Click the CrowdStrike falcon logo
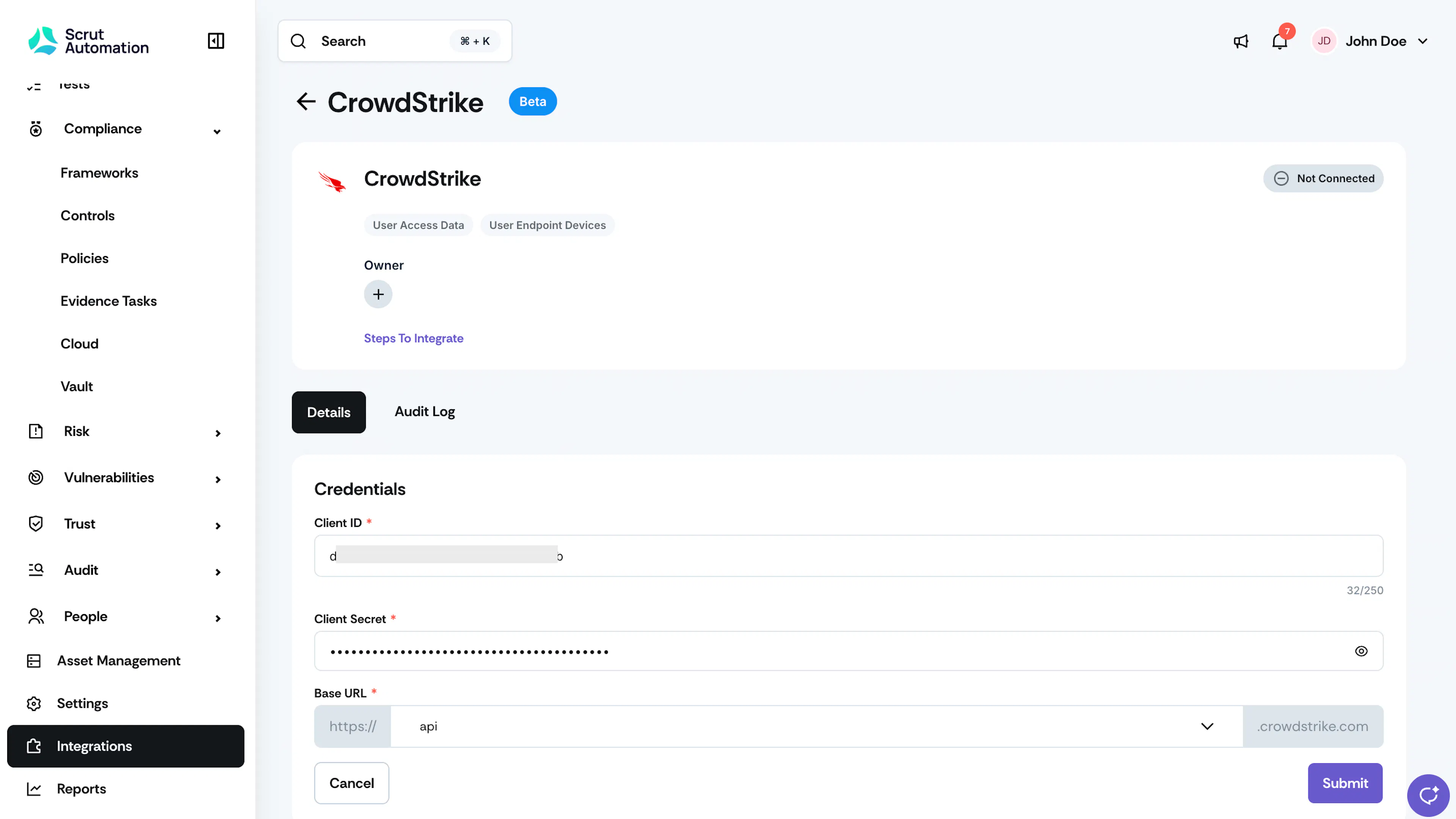1456x819 pixels. (332, 182)
